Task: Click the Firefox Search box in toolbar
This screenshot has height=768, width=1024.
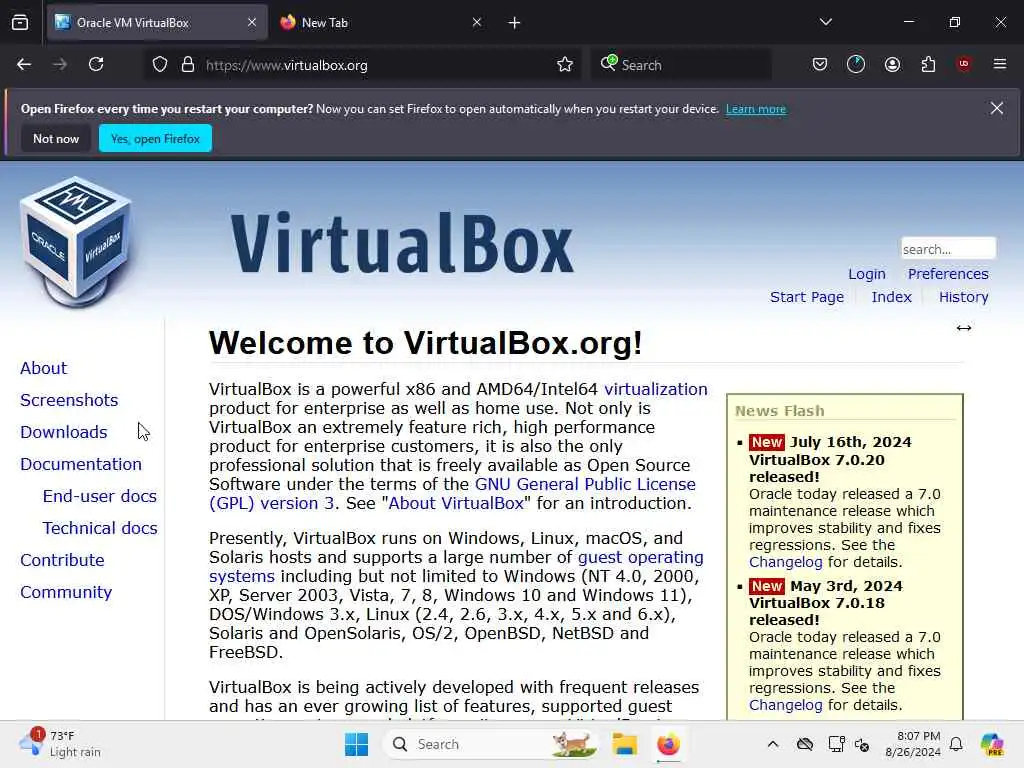Action: click(x=680, y=65)
